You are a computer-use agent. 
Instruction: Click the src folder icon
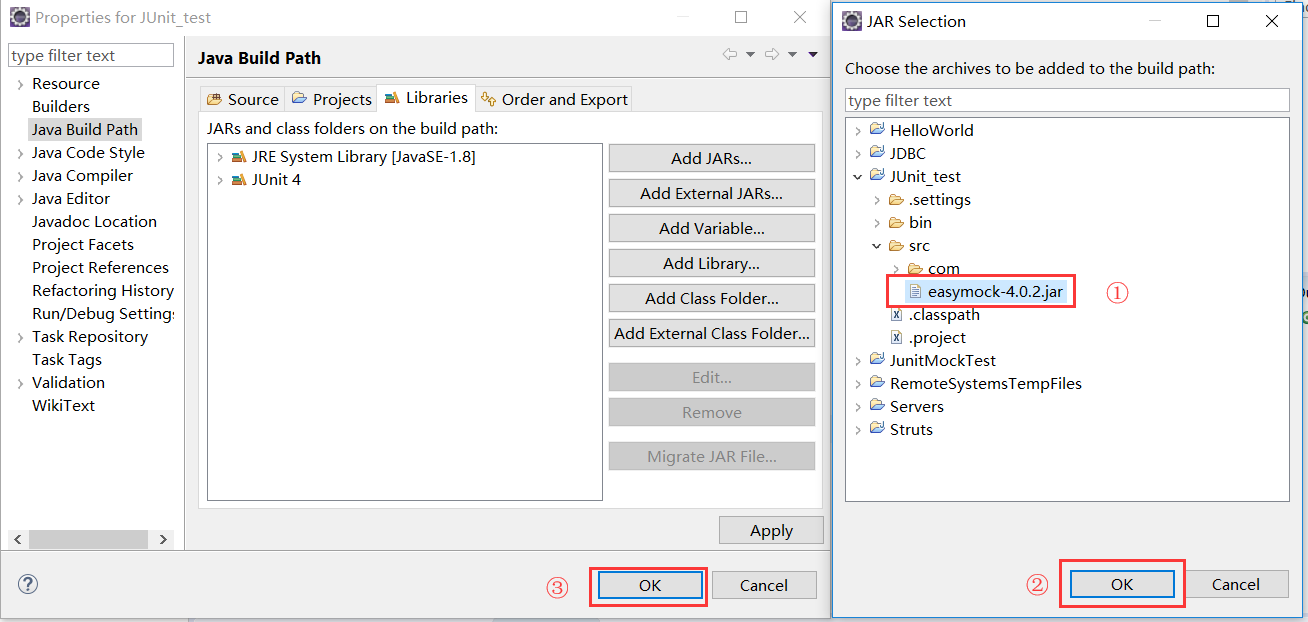coord(896,245)
